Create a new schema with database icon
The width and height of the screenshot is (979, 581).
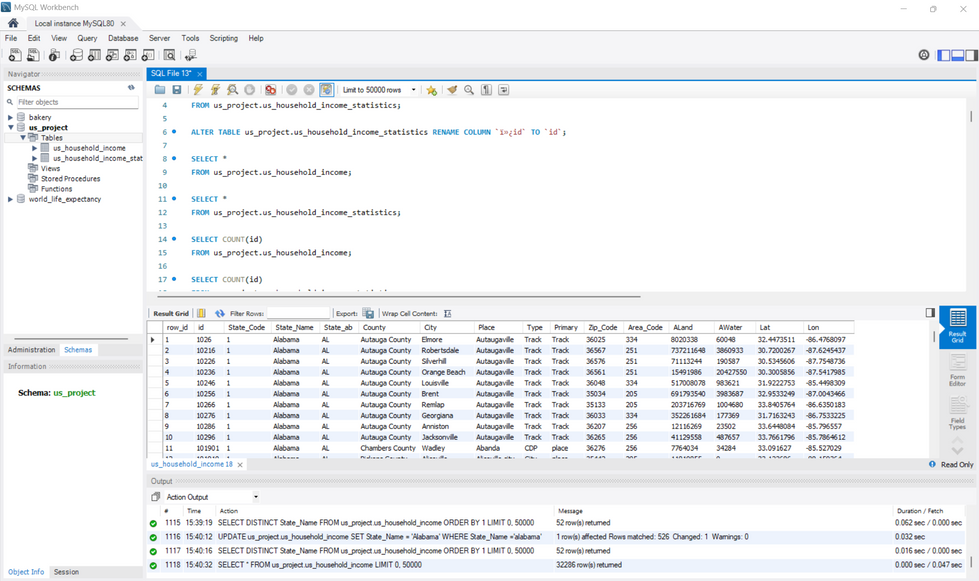(x=77, y=55)
